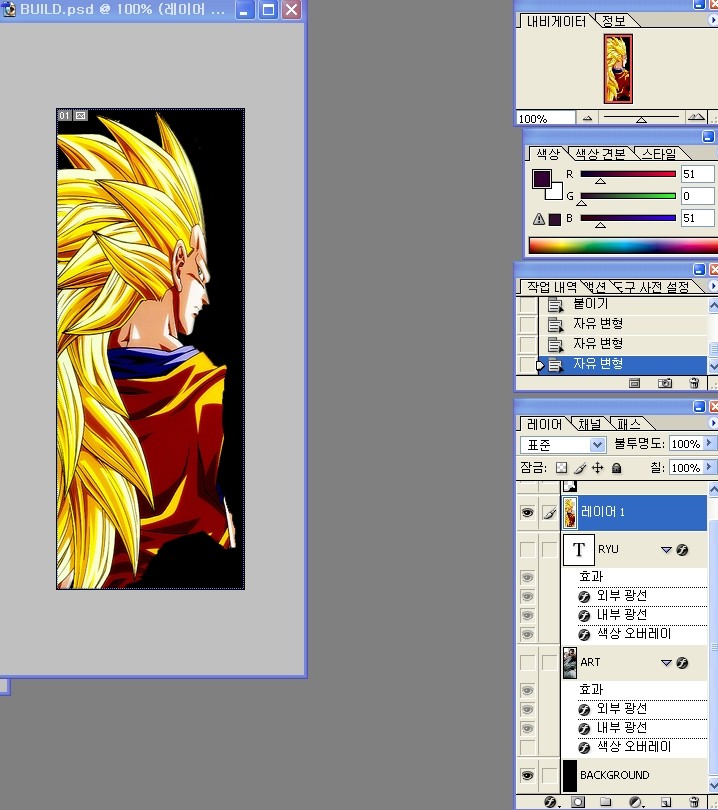This screenshot has height=810, width=718.
Task: Click the history snapshot camera icon
Action: coord(665,383)
